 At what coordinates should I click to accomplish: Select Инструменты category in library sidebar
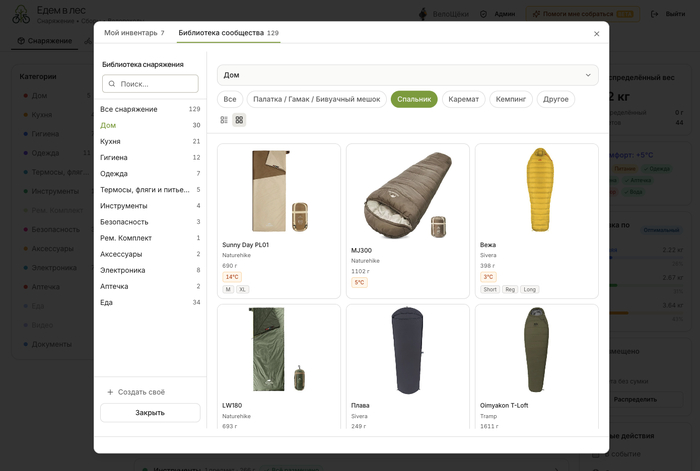[150, 205]
